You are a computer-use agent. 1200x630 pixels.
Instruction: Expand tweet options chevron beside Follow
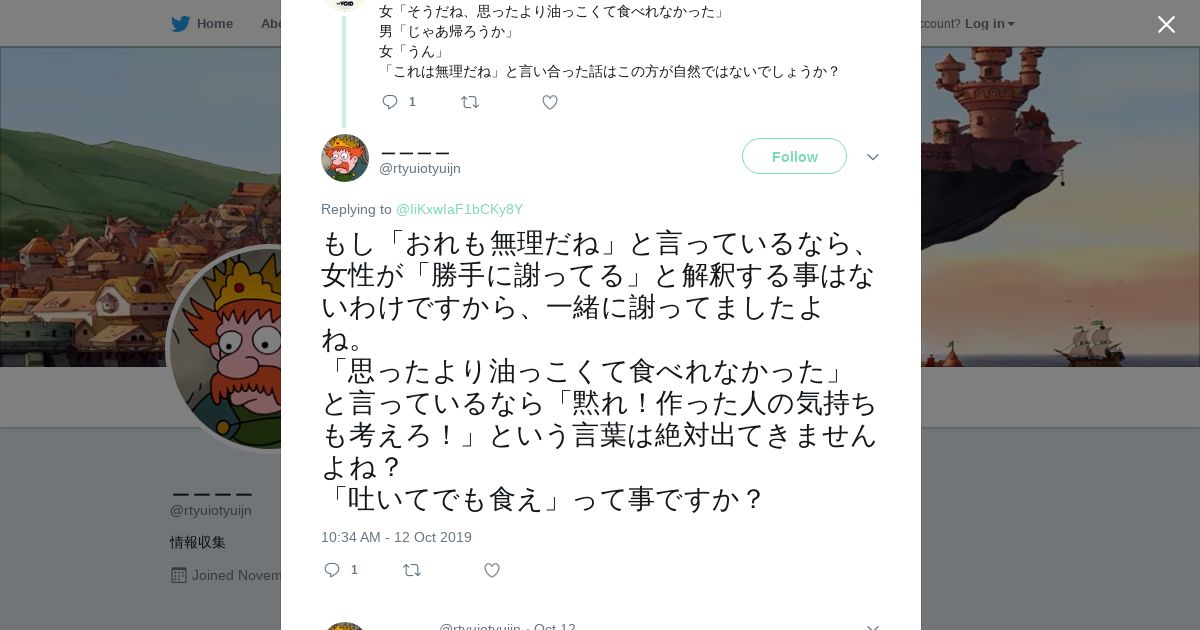pyautogui.click(x=872, y=157)
